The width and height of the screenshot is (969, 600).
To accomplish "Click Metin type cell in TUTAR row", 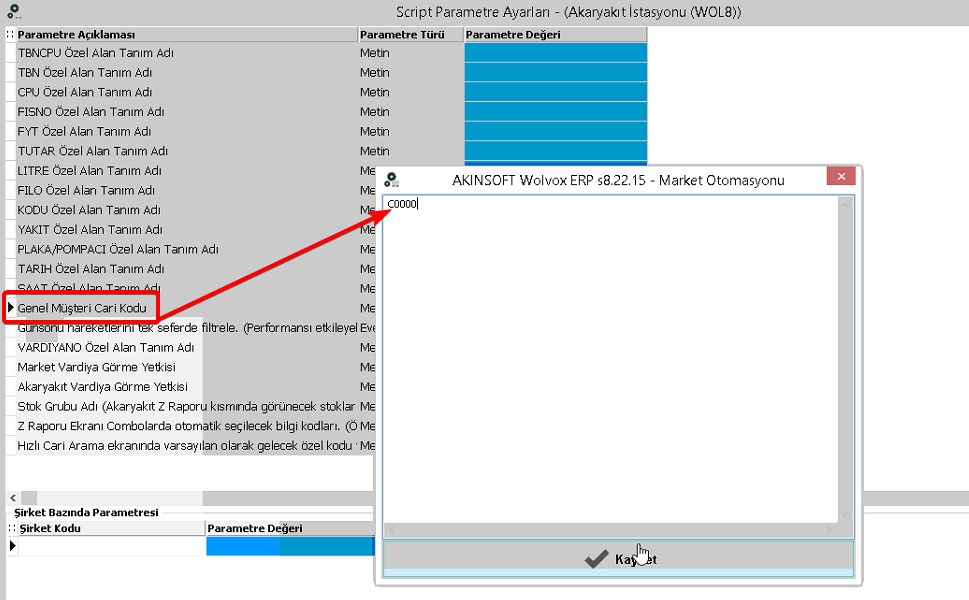I will (x=411, y=151).
